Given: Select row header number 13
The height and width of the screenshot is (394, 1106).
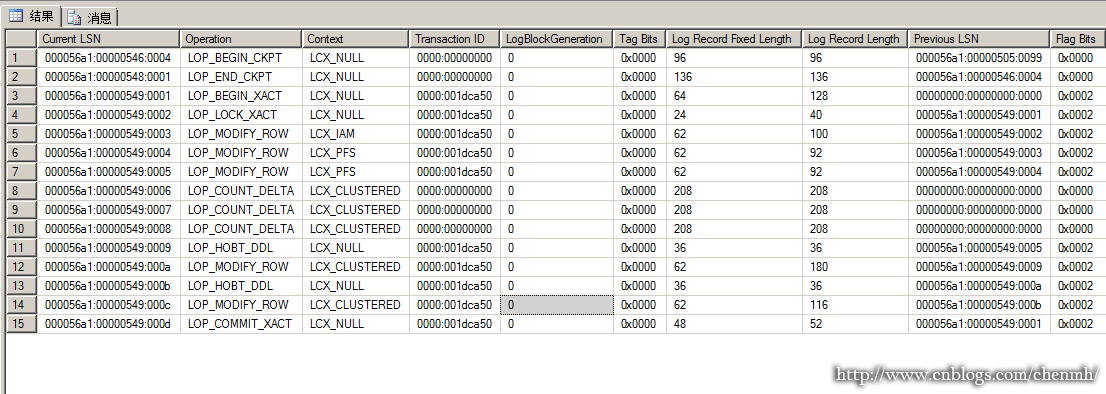Looking at the screenshot, I should 21,286.
